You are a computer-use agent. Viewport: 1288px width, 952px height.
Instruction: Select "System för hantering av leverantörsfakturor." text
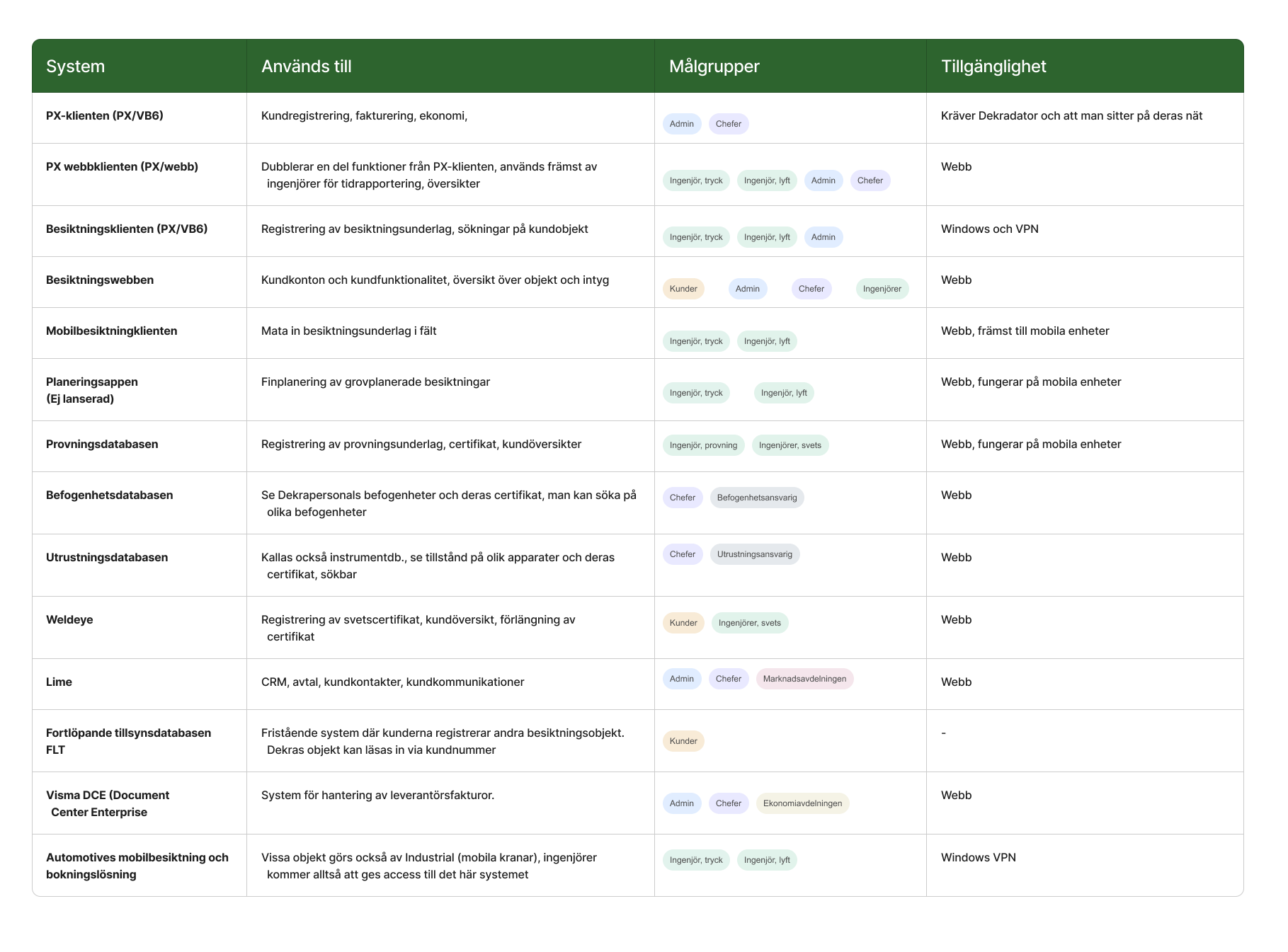[x=378, y=795]
